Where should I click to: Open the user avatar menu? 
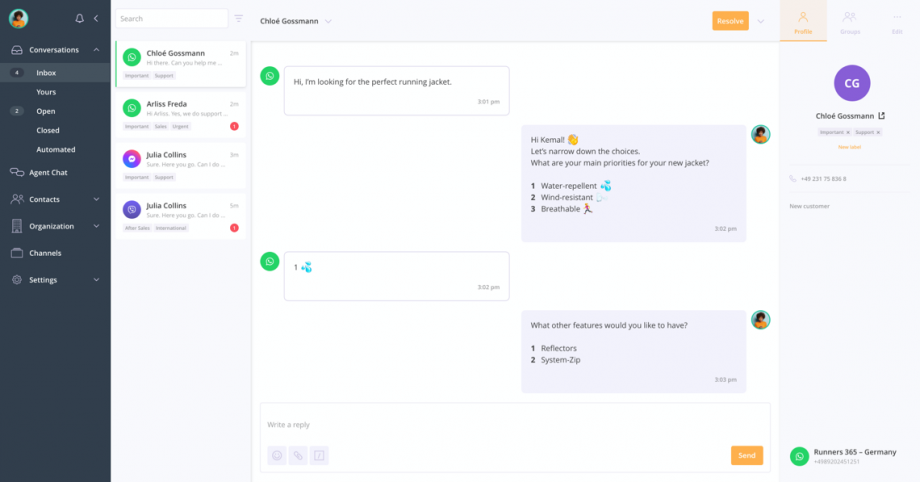pyautogui.click(x=19, y=19)
